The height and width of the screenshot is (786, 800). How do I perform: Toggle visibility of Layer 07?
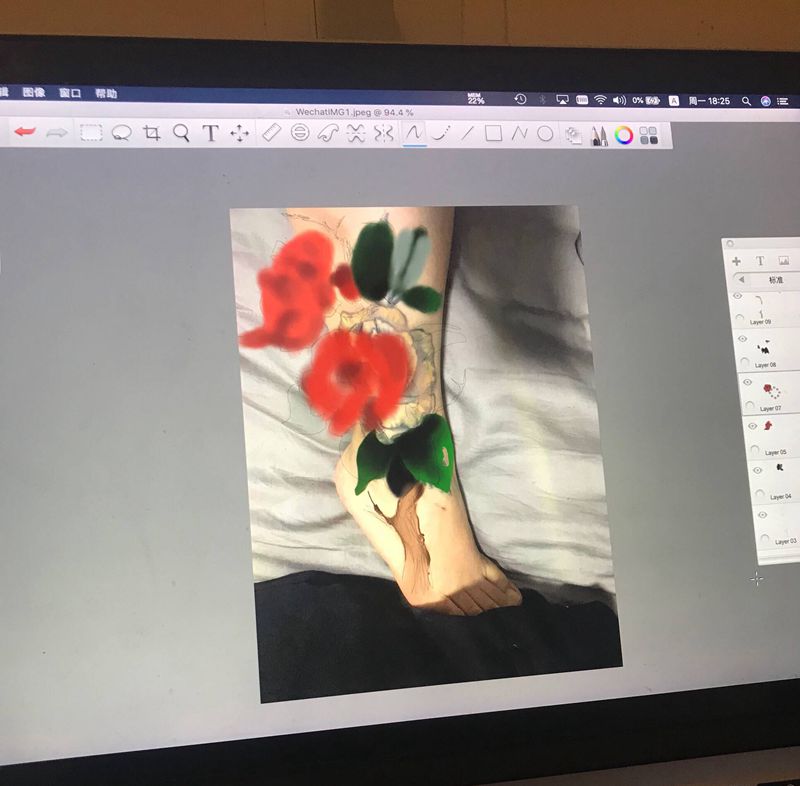[x=746, y=382]
